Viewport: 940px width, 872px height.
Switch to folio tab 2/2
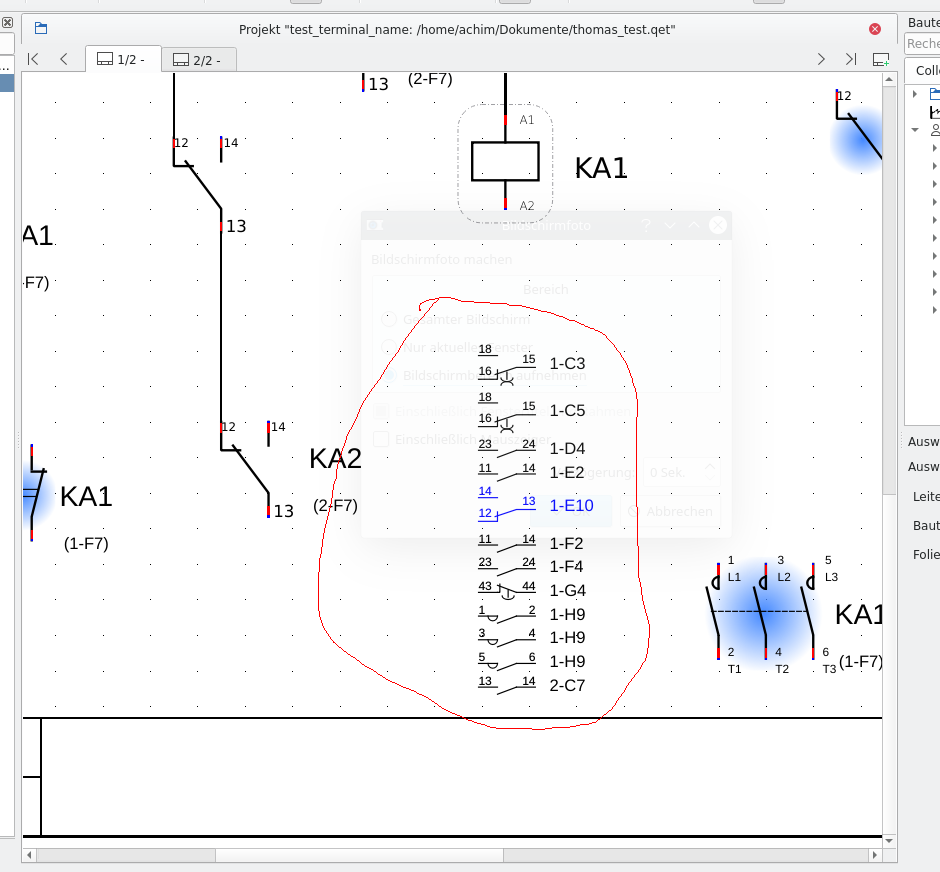[x=199, y=60]
